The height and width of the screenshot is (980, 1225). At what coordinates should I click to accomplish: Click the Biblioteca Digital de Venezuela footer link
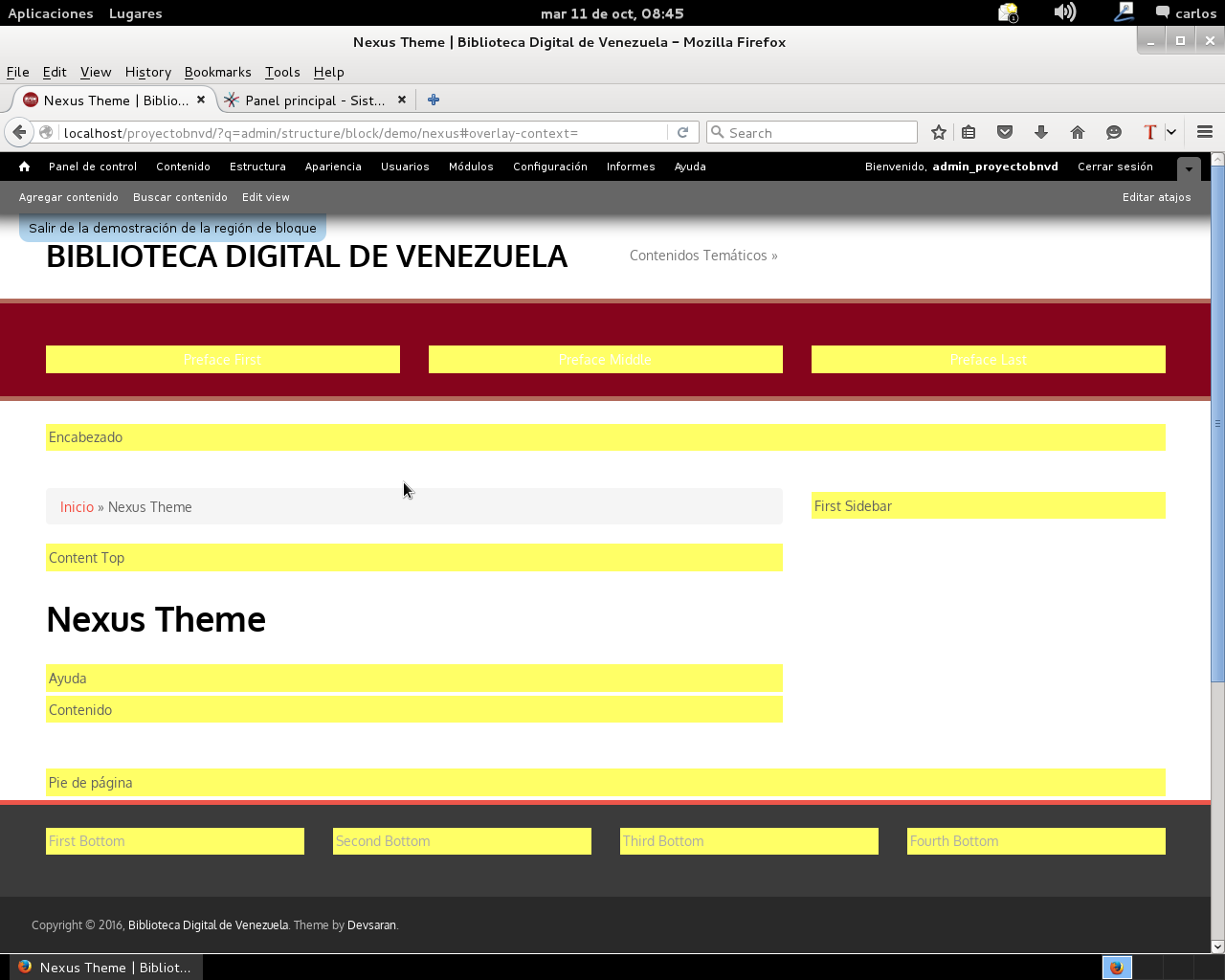208,924
